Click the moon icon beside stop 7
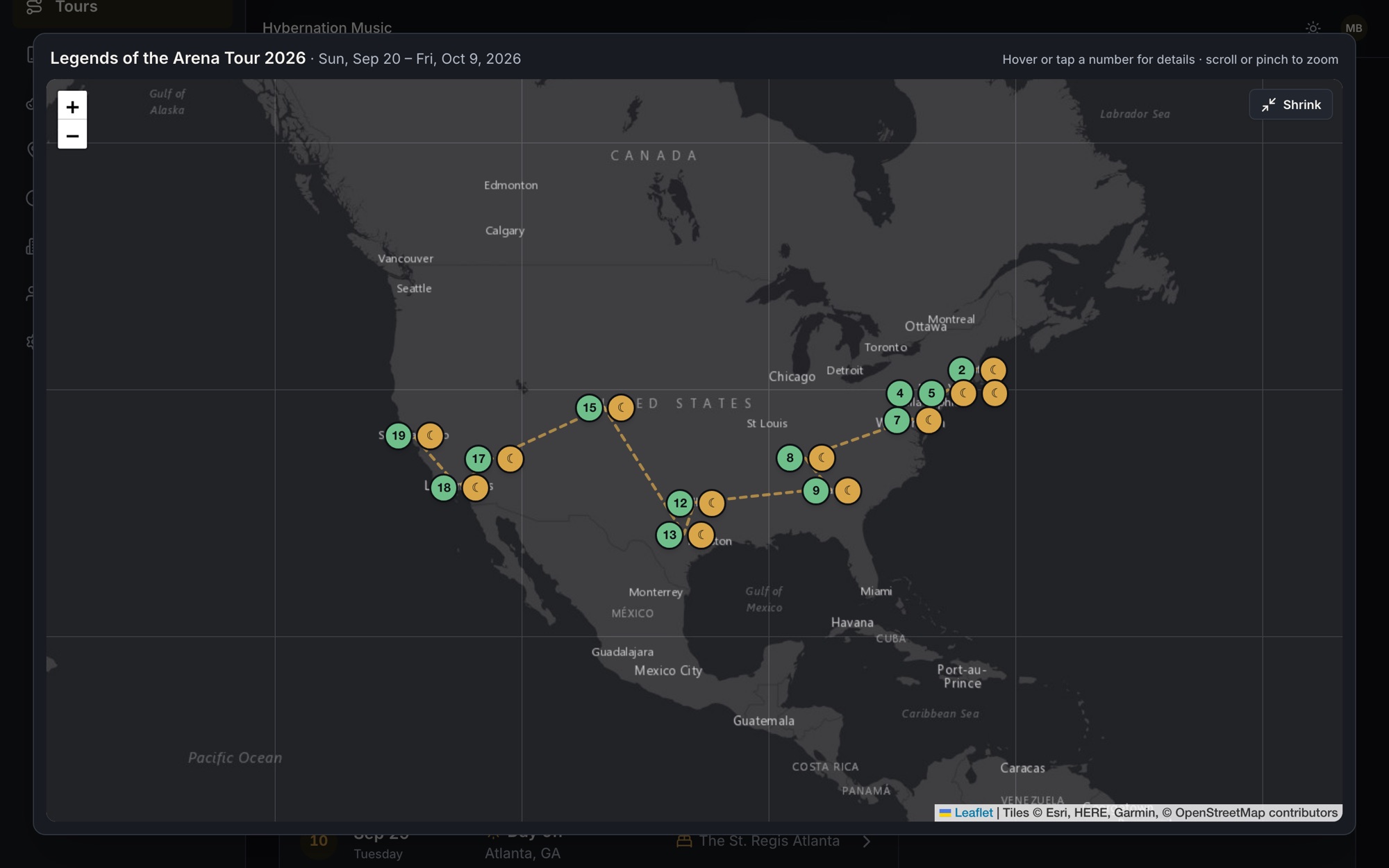The width and height of the screenshot is (1389, 868). point(929,420)
